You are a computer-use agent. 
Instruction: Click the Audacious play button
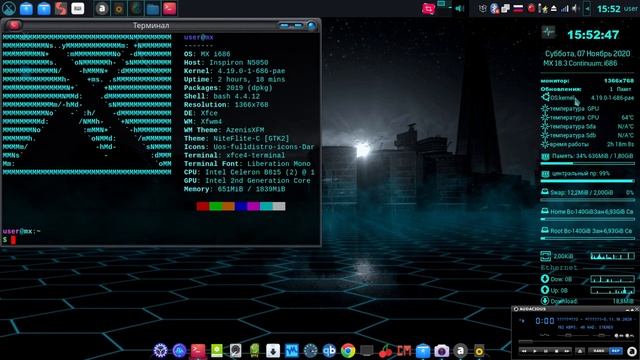[535, 351]
